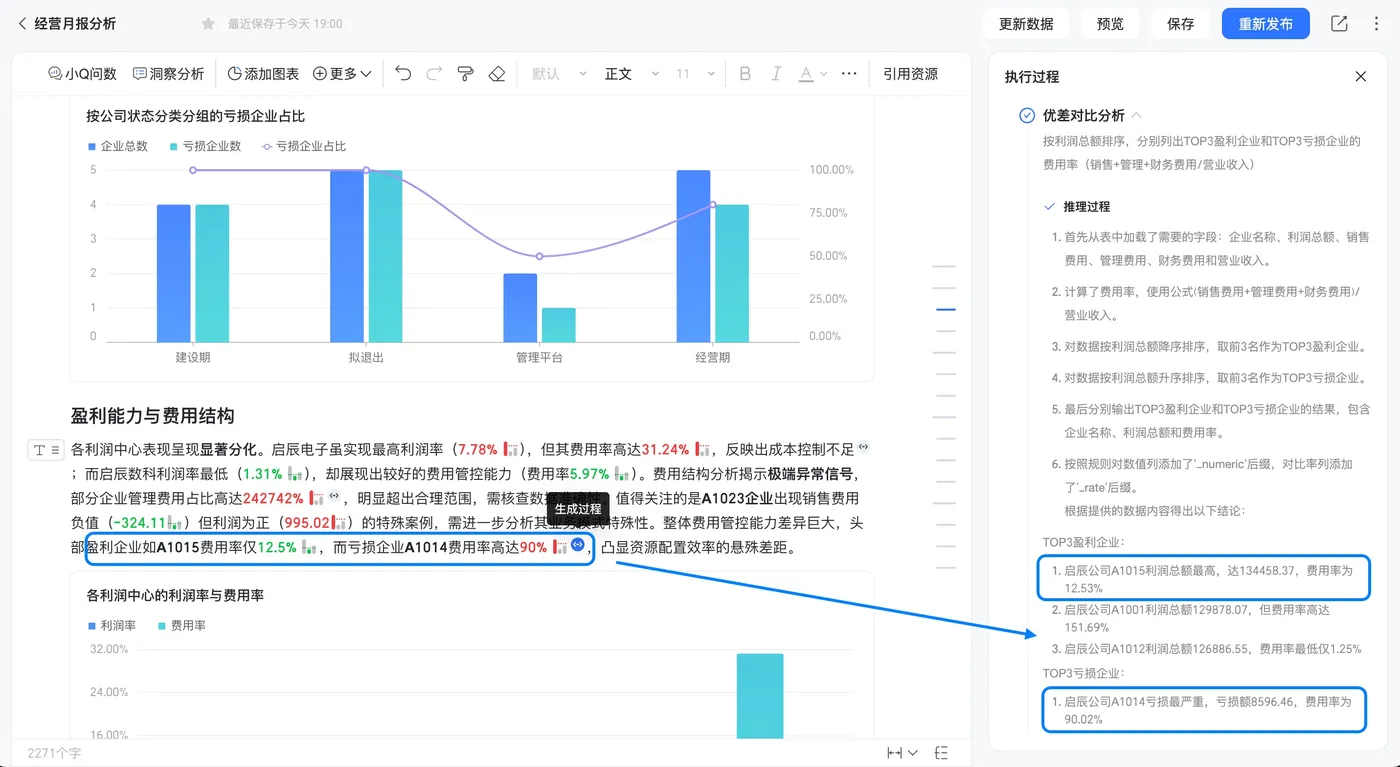Click the paragraph block handle icon

point(45,450)
